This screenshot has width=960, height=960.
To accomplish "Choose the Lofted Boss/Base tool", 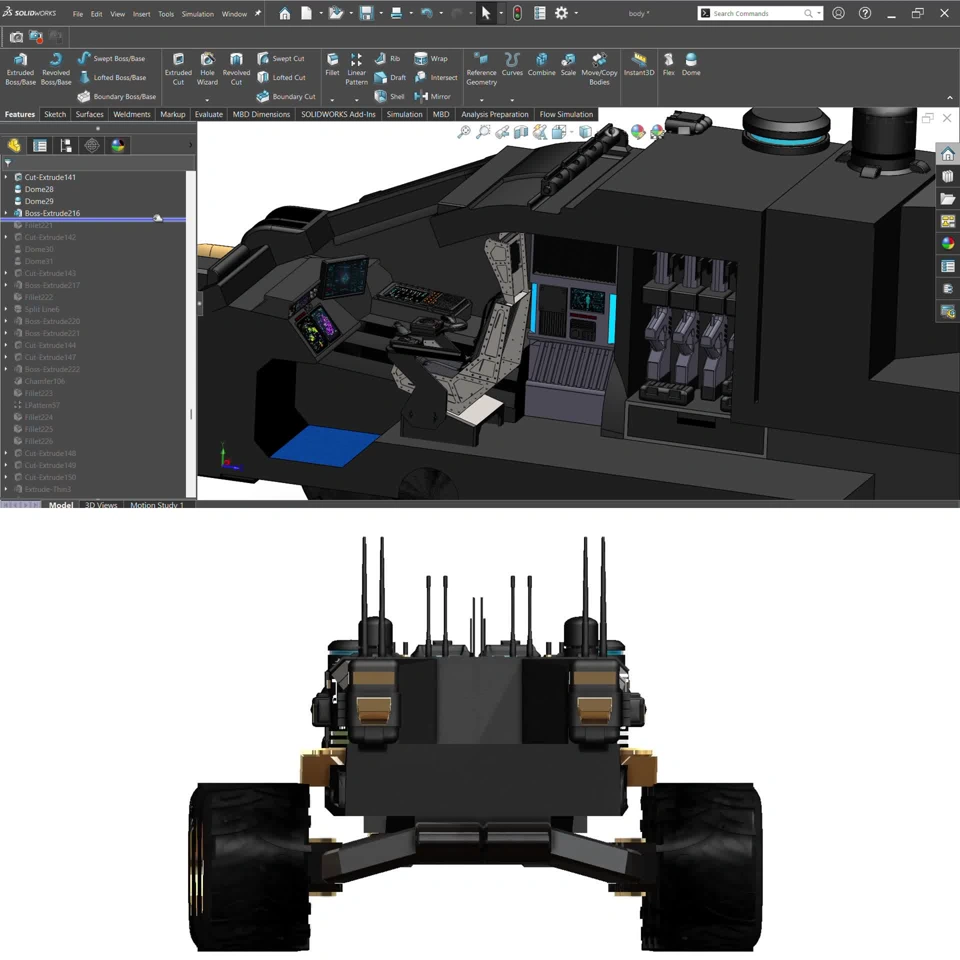I will (x=112, y=77).
